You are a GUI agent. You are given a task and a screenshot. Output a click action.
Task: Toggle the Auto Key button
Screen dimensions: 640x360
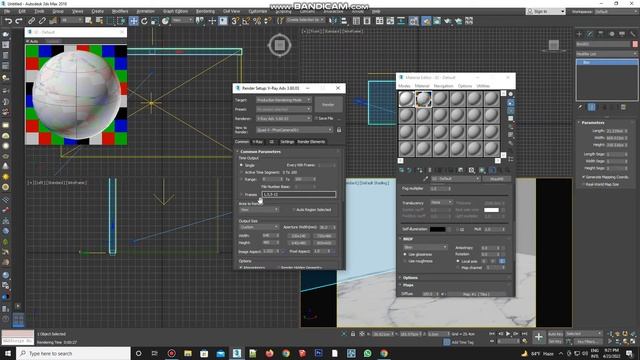555,334
